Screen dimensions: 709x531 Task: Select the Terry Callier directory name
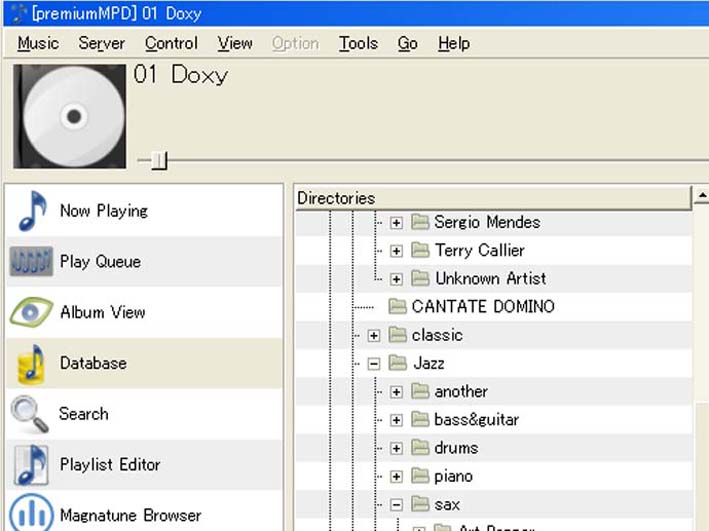pos(479,251)
